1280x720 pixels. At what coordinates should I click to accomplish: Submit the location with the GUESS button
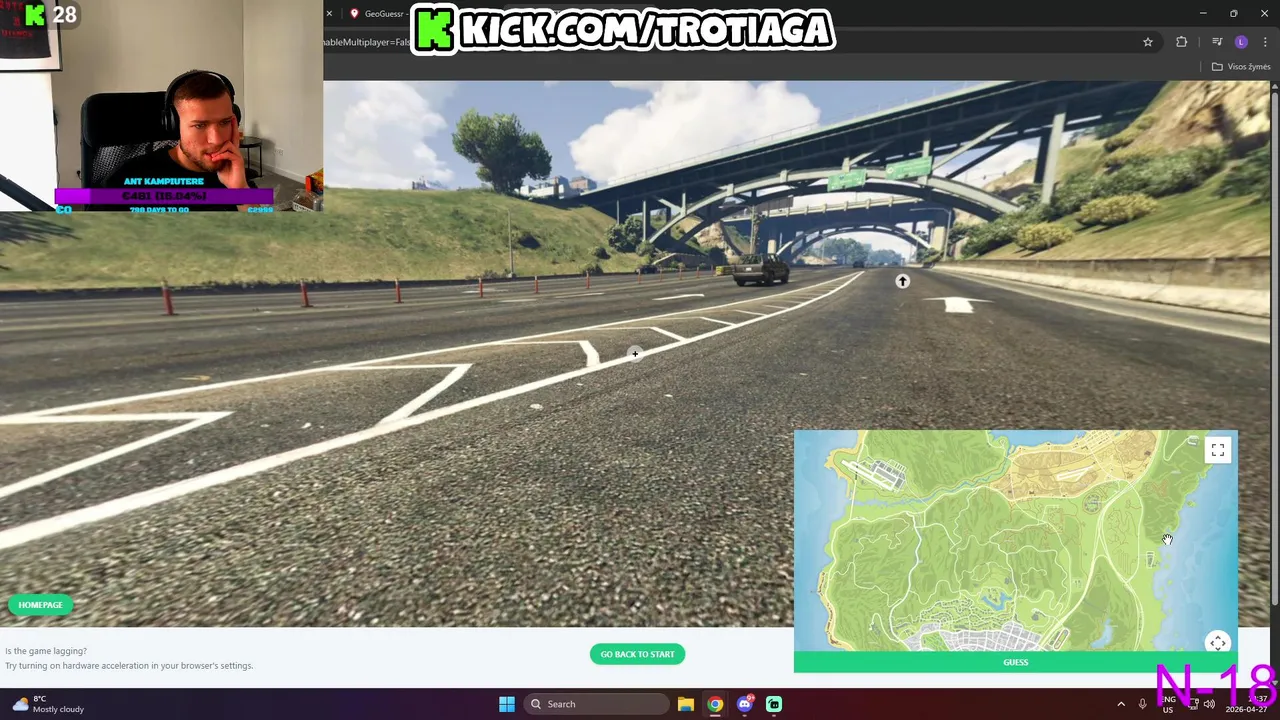[x=1015, y=662]
